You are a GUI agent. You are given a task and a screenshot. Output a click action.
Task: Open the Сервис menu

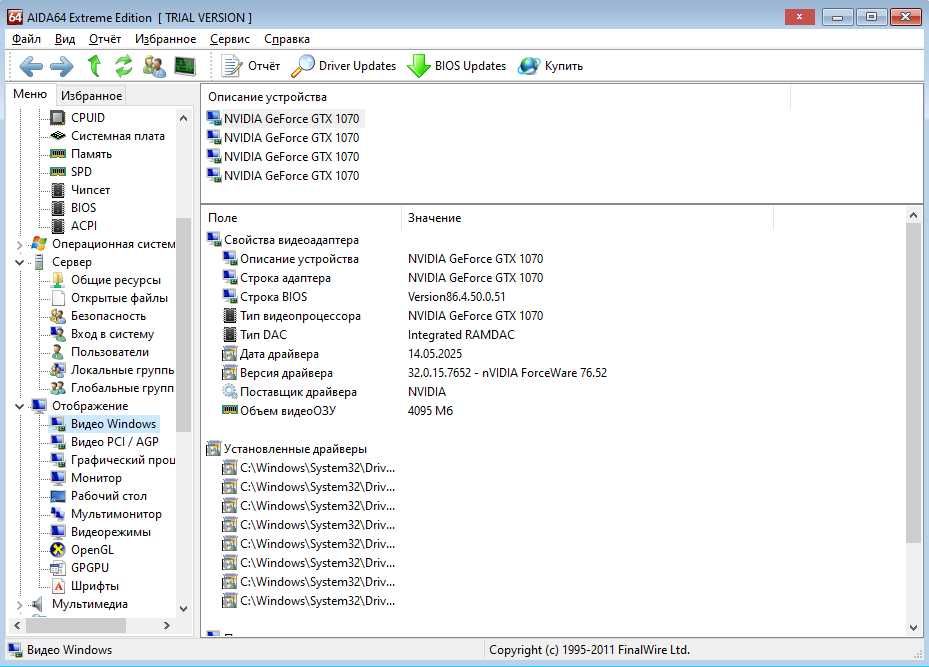(230, 39)
